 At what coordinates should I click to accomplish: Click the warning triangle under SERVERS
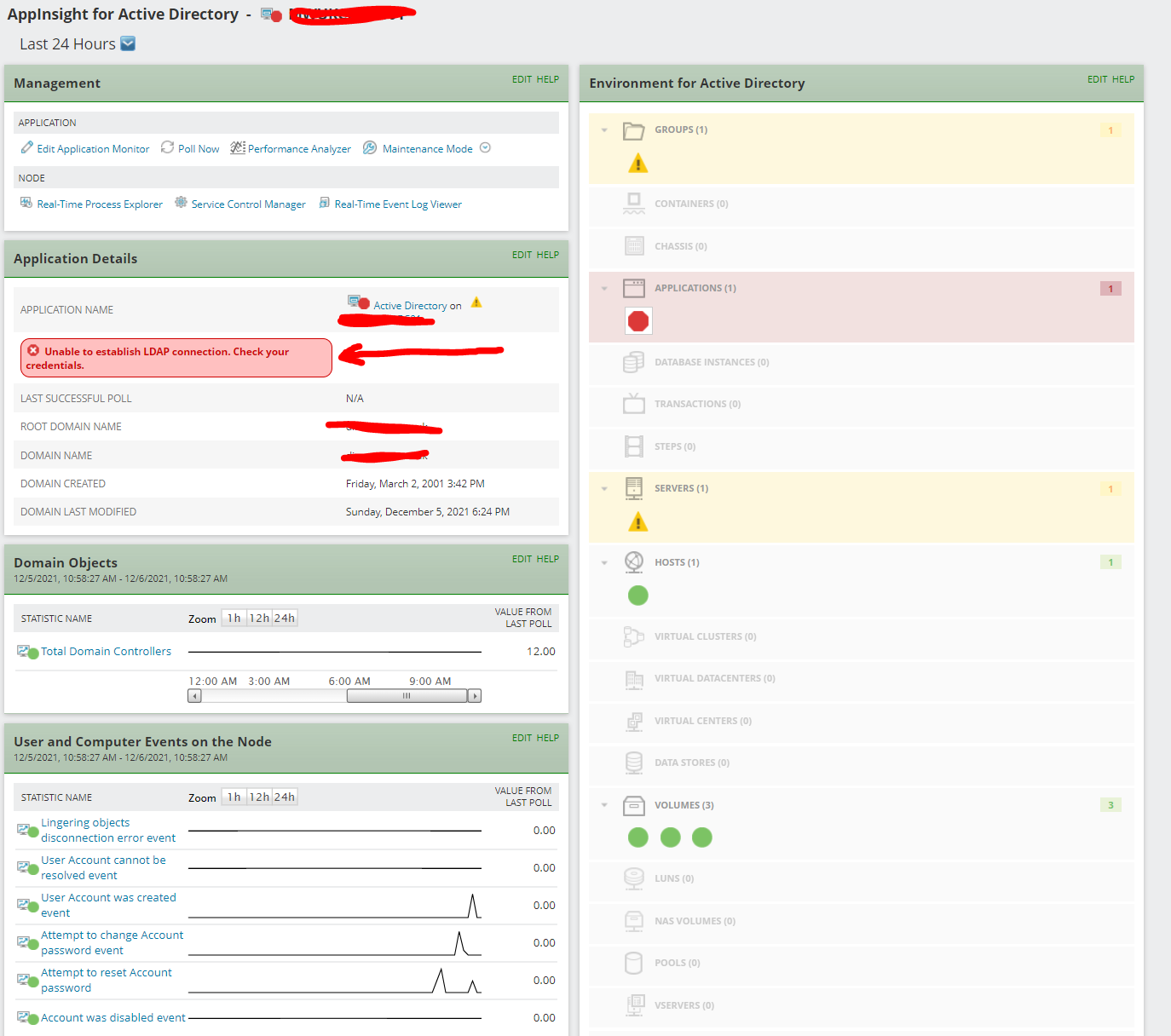pos(637,522)
